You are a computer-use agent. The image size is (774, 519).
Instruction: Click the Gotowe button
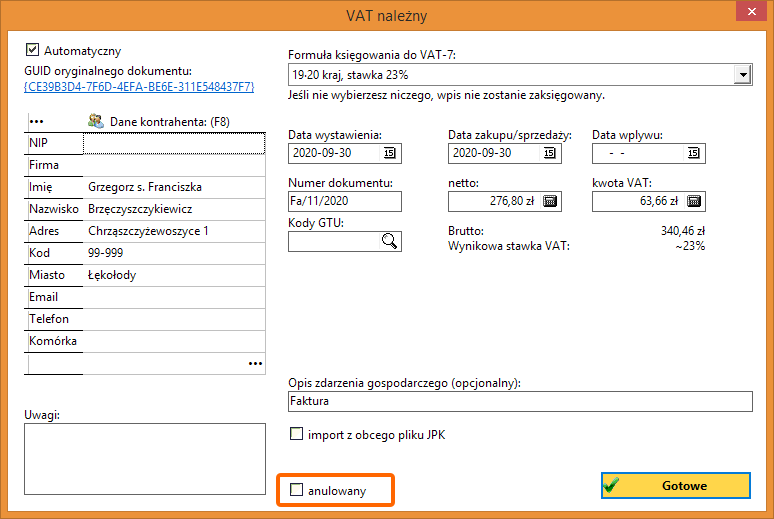click(x=676, y=485)
